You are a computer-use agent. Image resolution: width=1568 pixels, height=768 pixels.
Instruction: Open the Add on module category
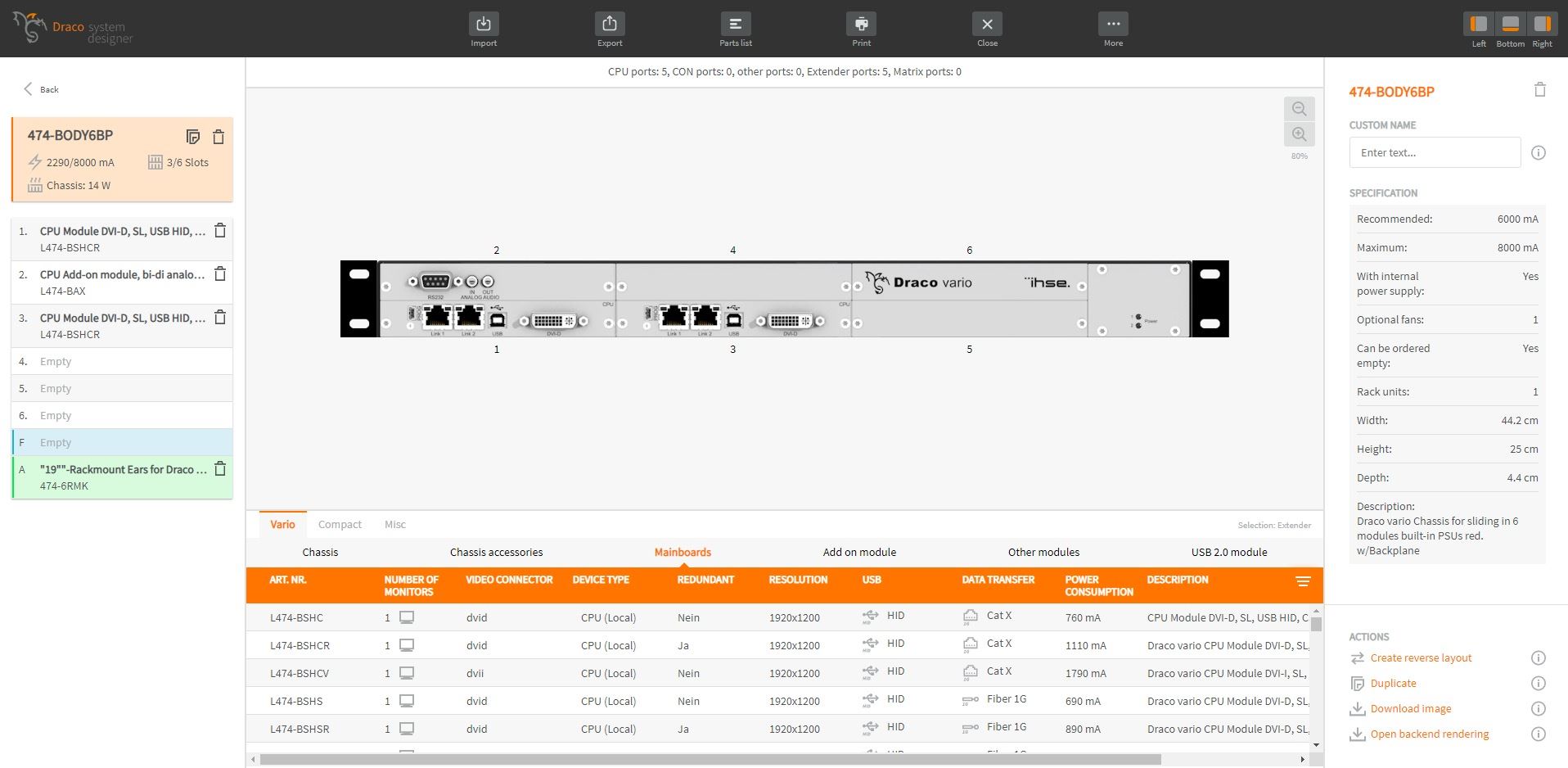tap(859, 553)
